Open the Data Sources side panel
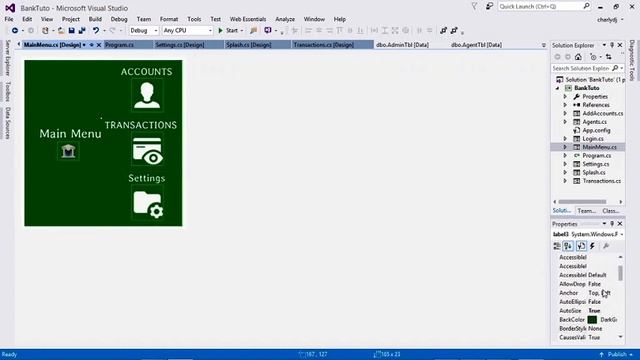Image resolution: width=640 pixels, height=360 pixels. tap(7, 123)
